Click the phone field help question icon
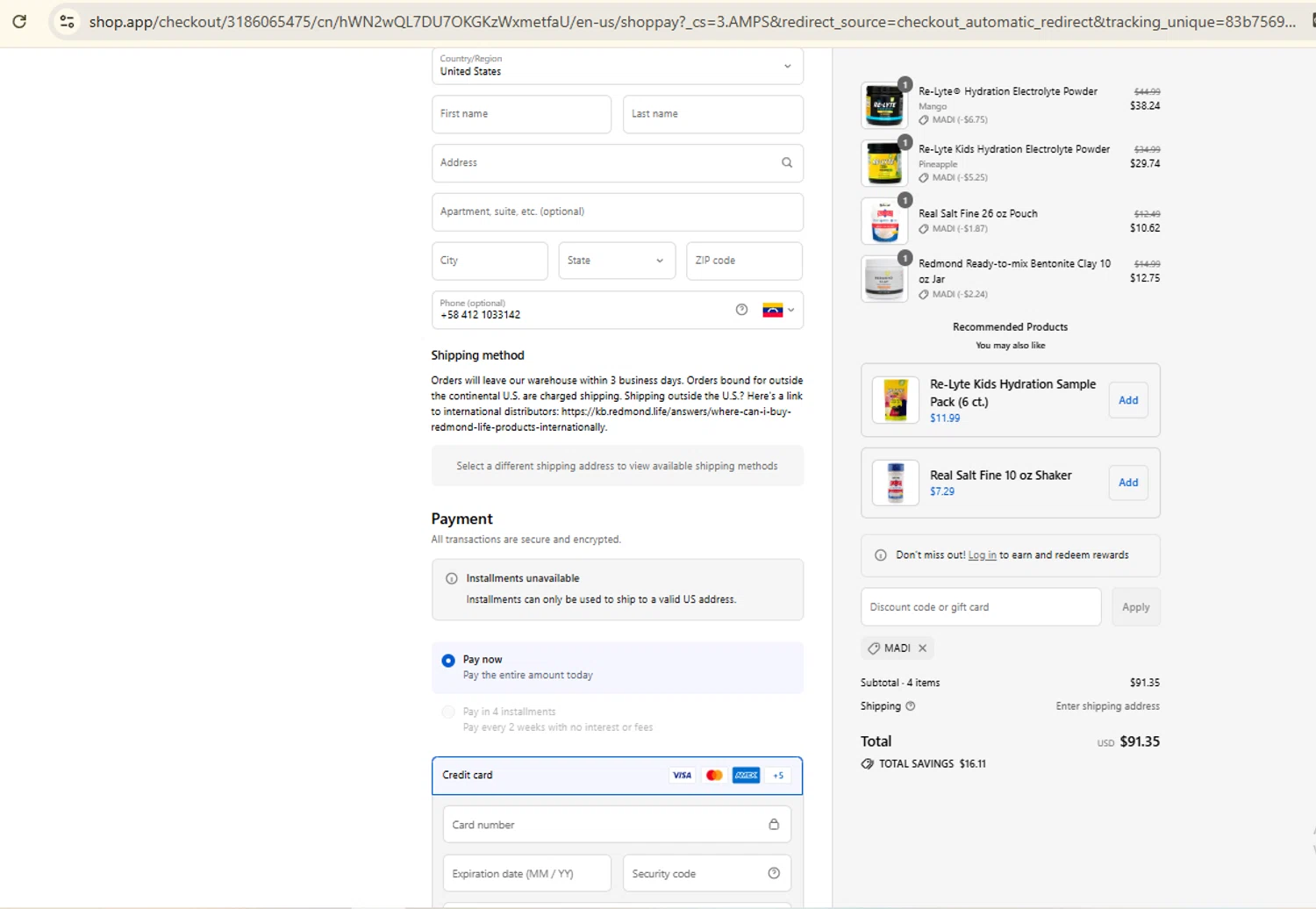This screenshot has width=1316, height=909. pyautogui.click(x=741, y=310)
